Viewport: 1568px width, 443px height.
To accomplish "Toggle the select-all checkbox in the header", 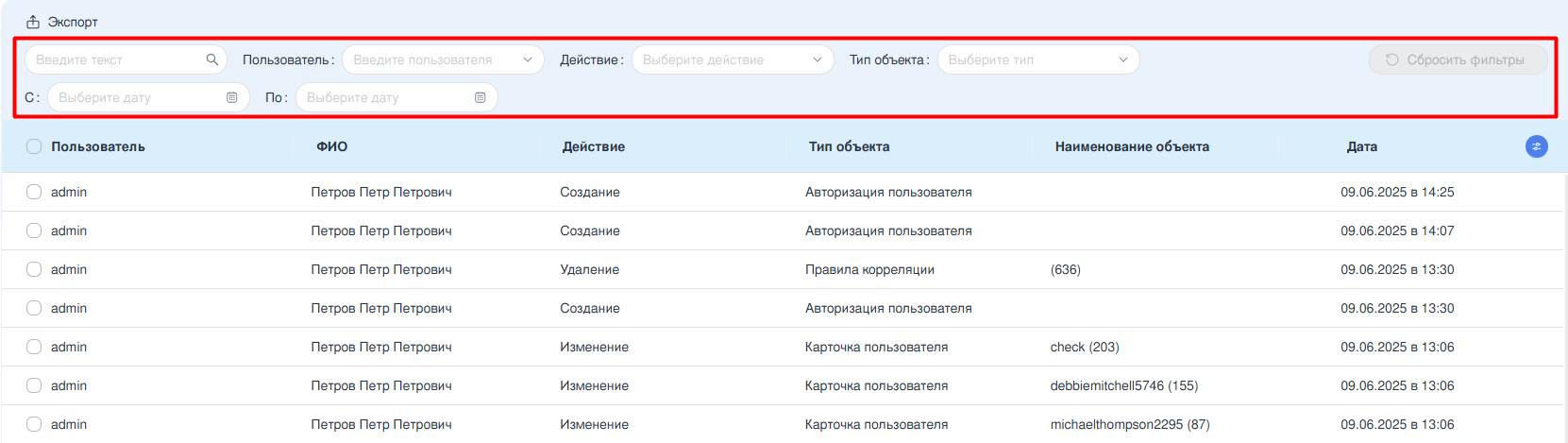I will click(x=34, y=146).
